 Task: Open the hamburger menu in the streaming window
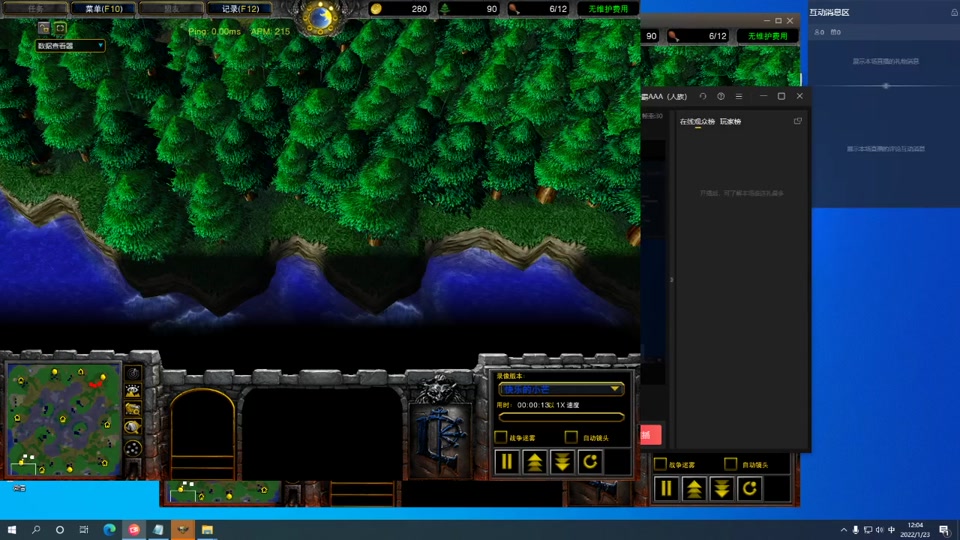[x=739, y=96]
